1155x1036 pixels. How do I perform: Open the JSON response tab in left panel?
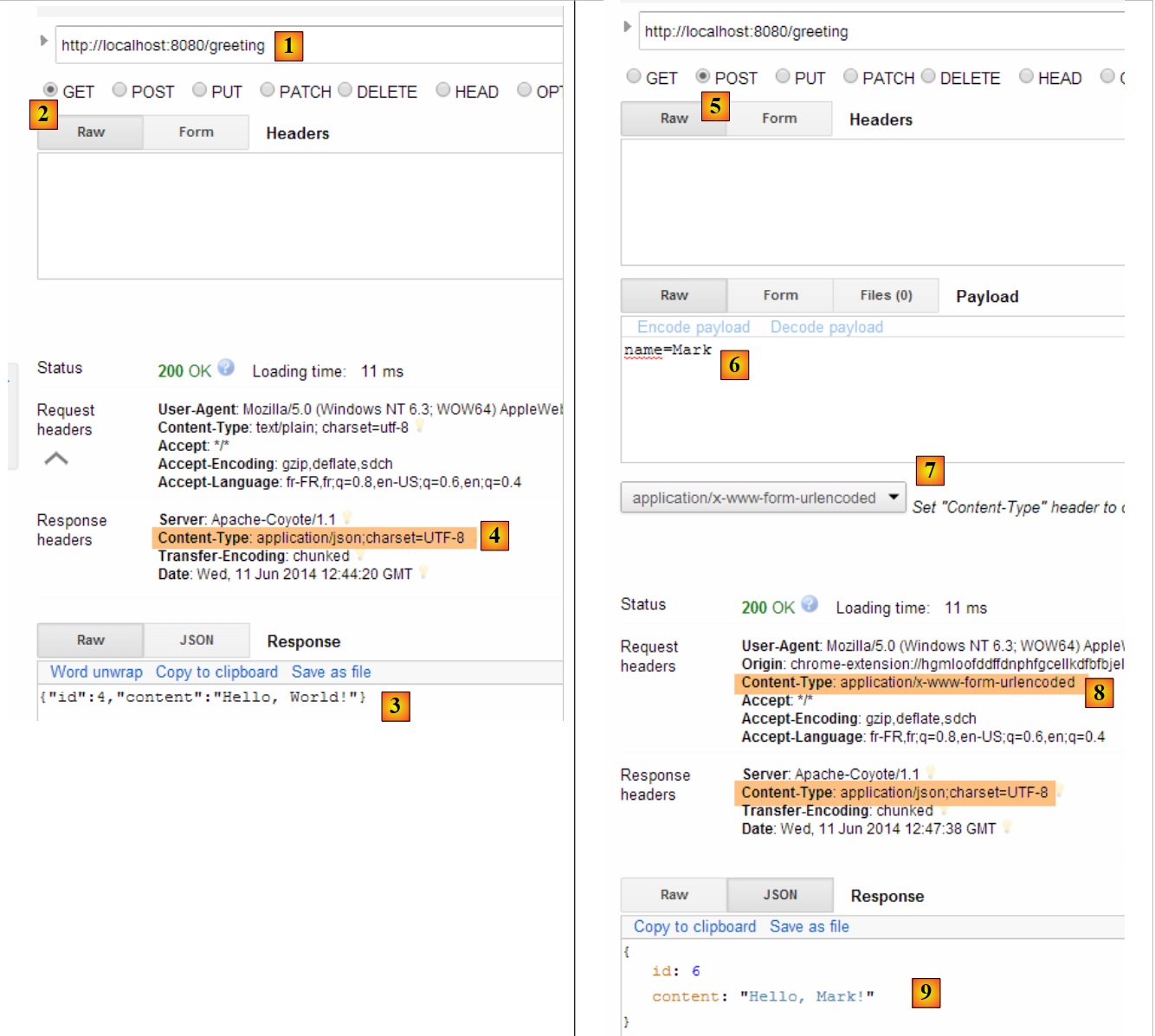[x=197, y=640]
